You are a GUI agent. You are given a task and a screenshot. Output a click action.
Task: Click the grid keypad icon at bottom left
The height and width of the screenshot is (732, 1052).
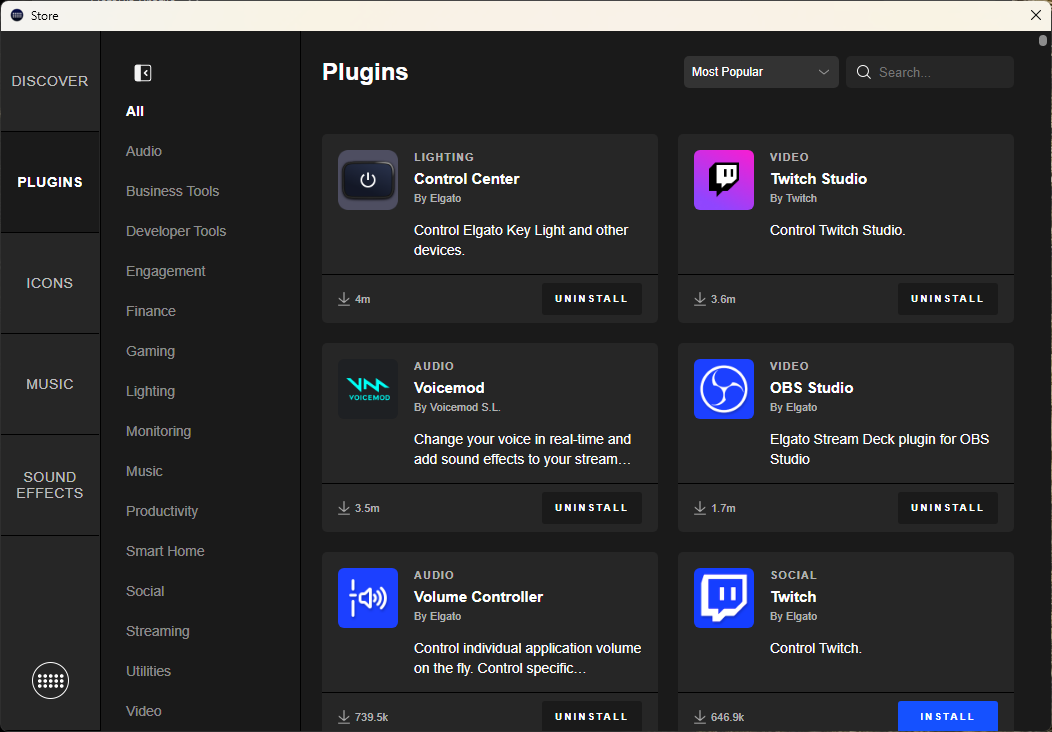click(x=50, y=681)
